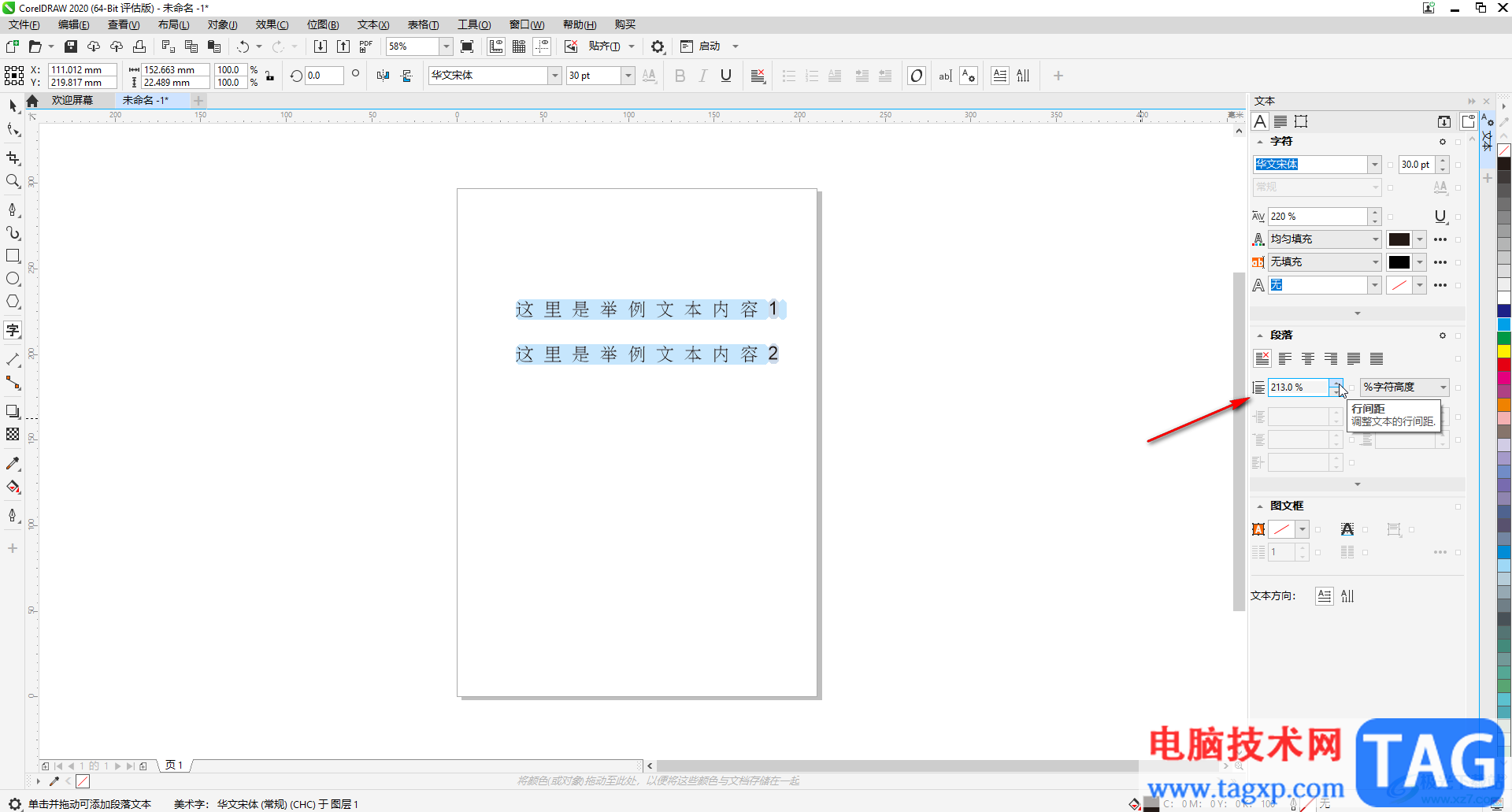Click the New document icon
Screen dimensions: 1512x812
pos(13,46)
